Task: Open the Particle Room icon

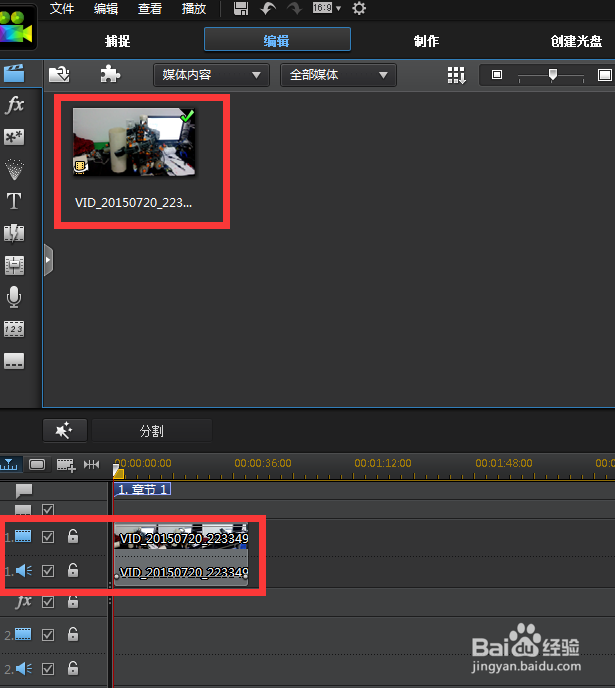Action: coord(14,169)
